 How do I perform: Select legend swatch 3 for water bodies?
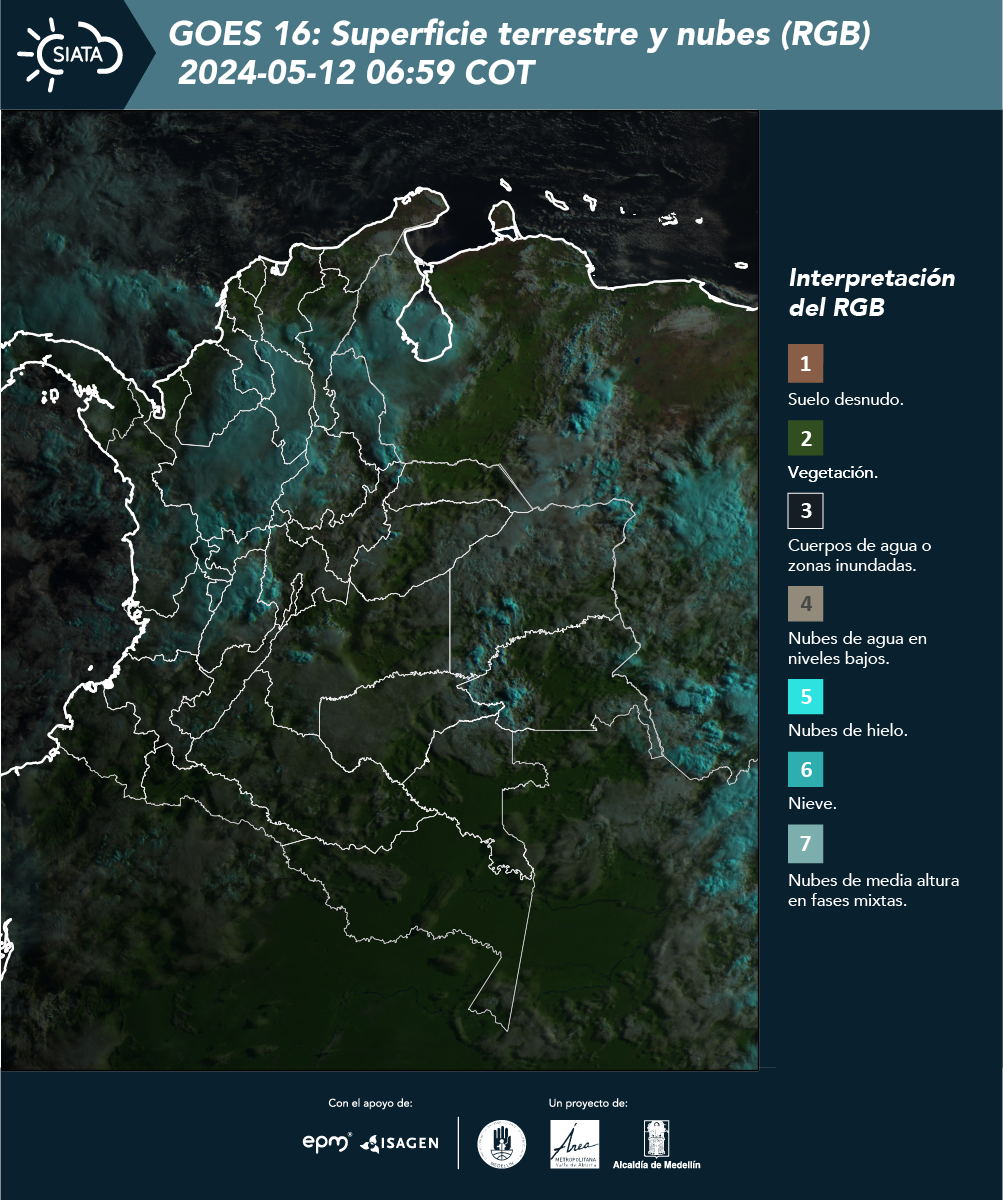tap(805, 511)
